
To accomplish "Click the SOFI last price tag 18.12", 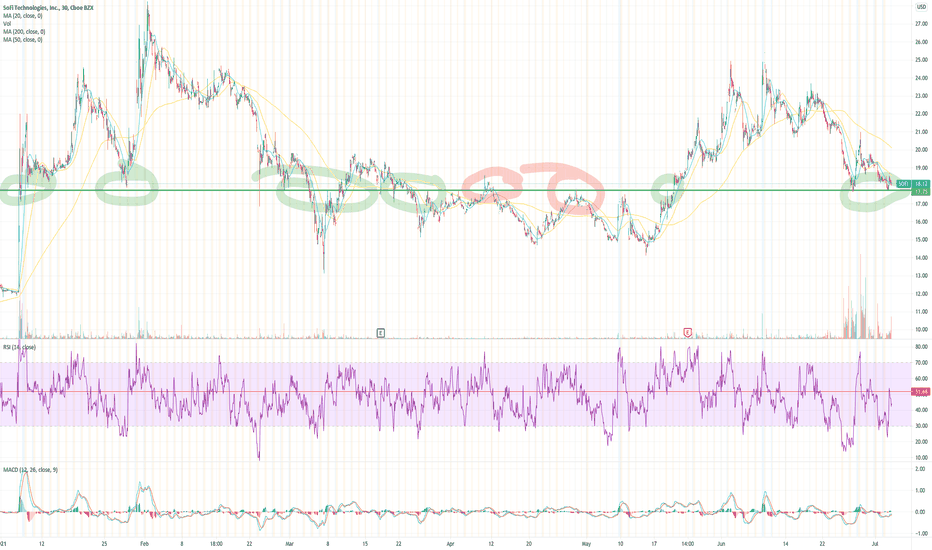I will (x=913, y=184).
